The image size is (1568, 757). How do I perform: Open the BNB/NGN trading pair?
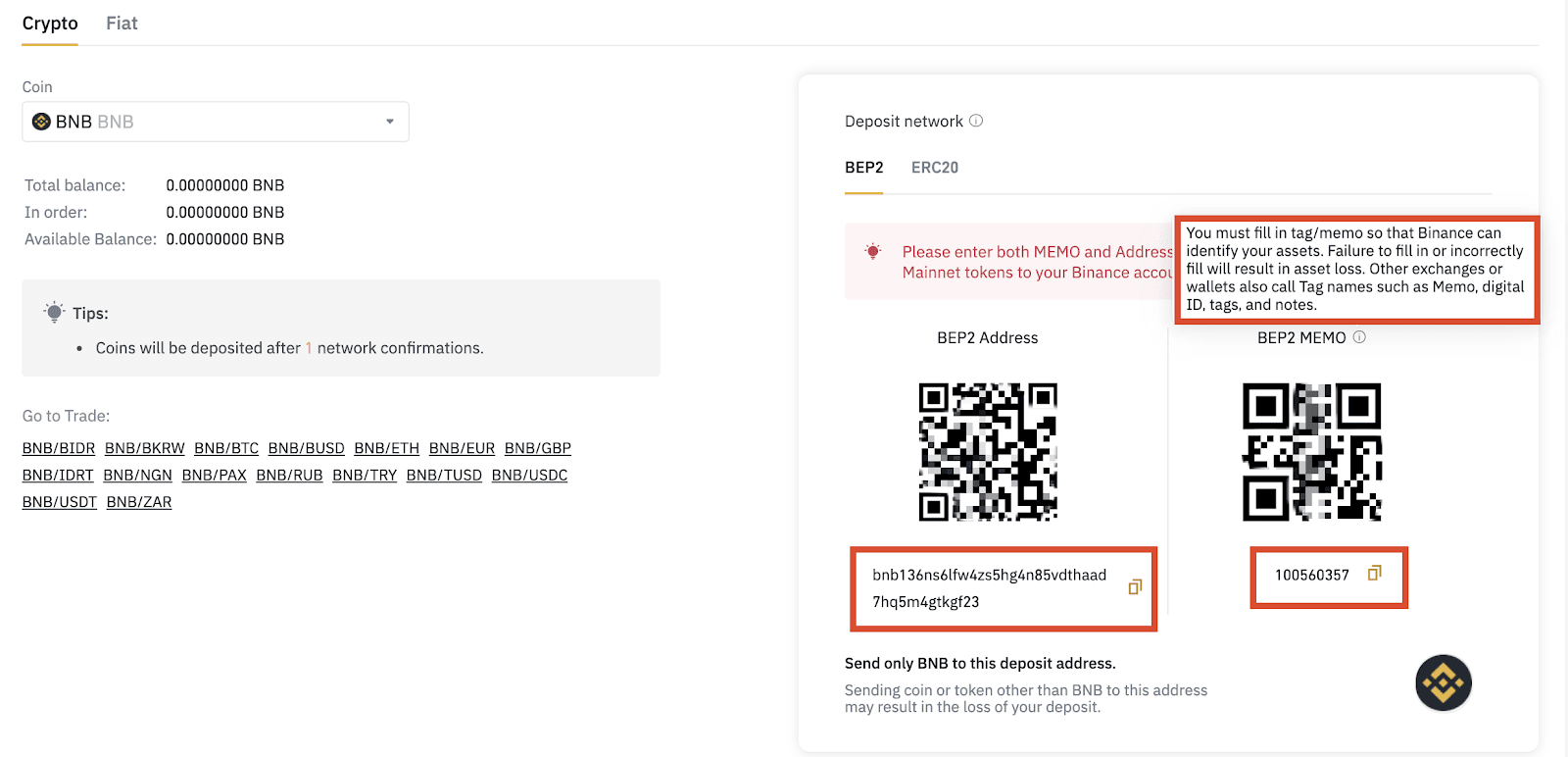[x=138, y=475]
